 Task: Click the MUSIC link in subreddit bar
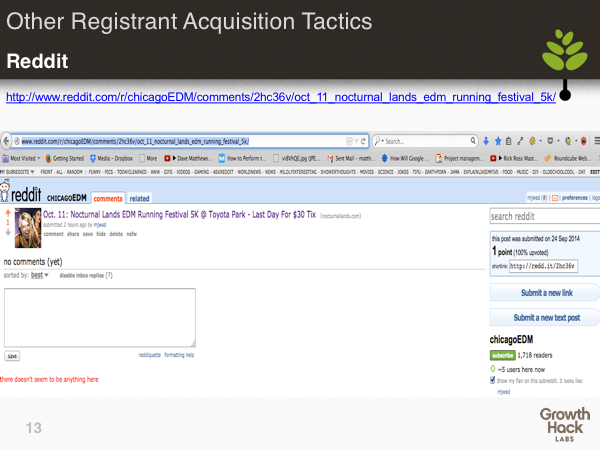point(523,172)
